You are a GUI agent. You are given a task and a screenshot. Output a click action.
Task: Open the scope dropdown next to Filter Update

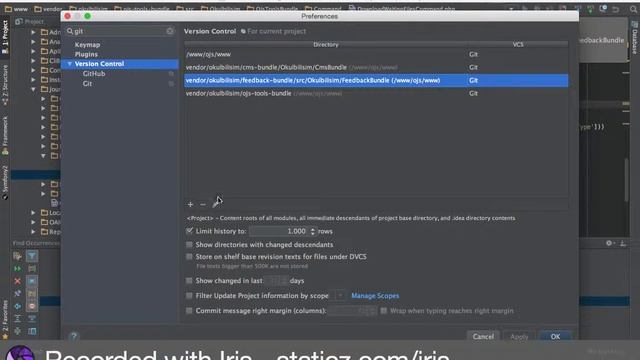[x=340, y=296]
